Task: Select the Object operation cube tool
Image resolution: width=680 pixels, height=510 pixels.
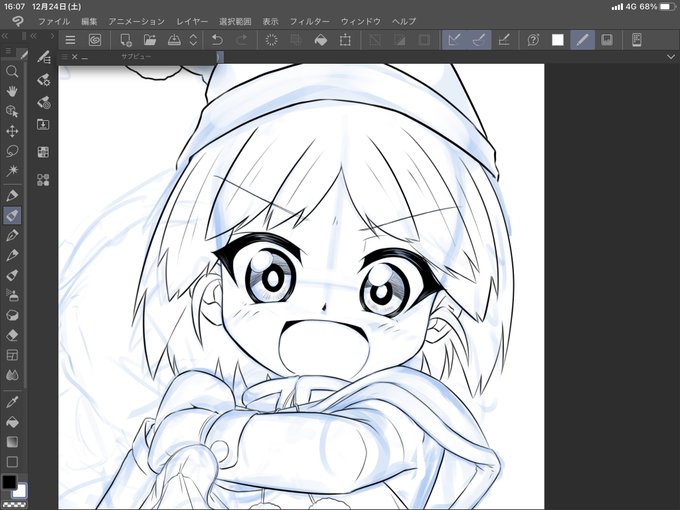Action: 12,111
